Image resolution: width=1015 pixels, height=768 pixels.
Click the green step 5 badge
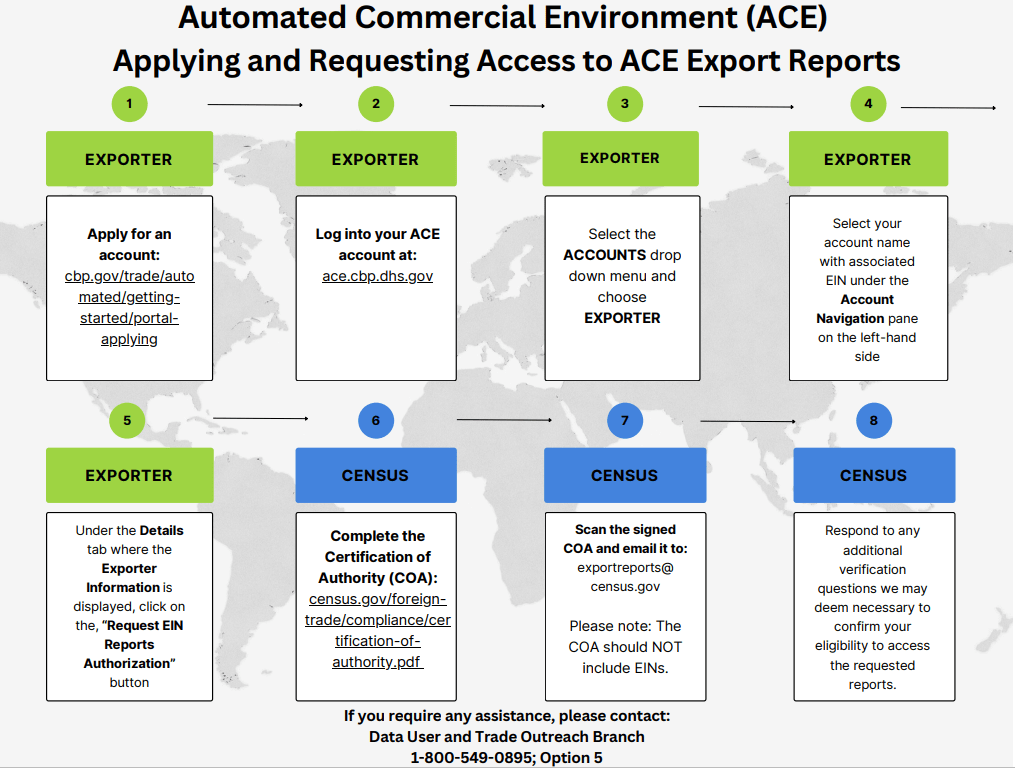pos(127,421)
